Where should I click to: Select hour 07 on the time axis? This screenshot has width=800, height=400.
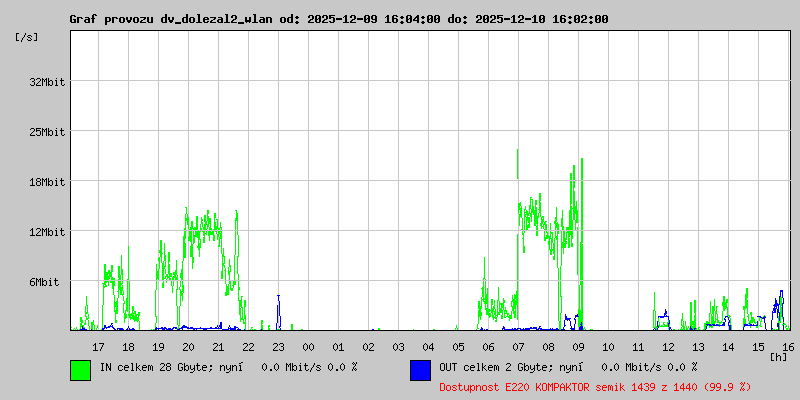tap(518, 347)
